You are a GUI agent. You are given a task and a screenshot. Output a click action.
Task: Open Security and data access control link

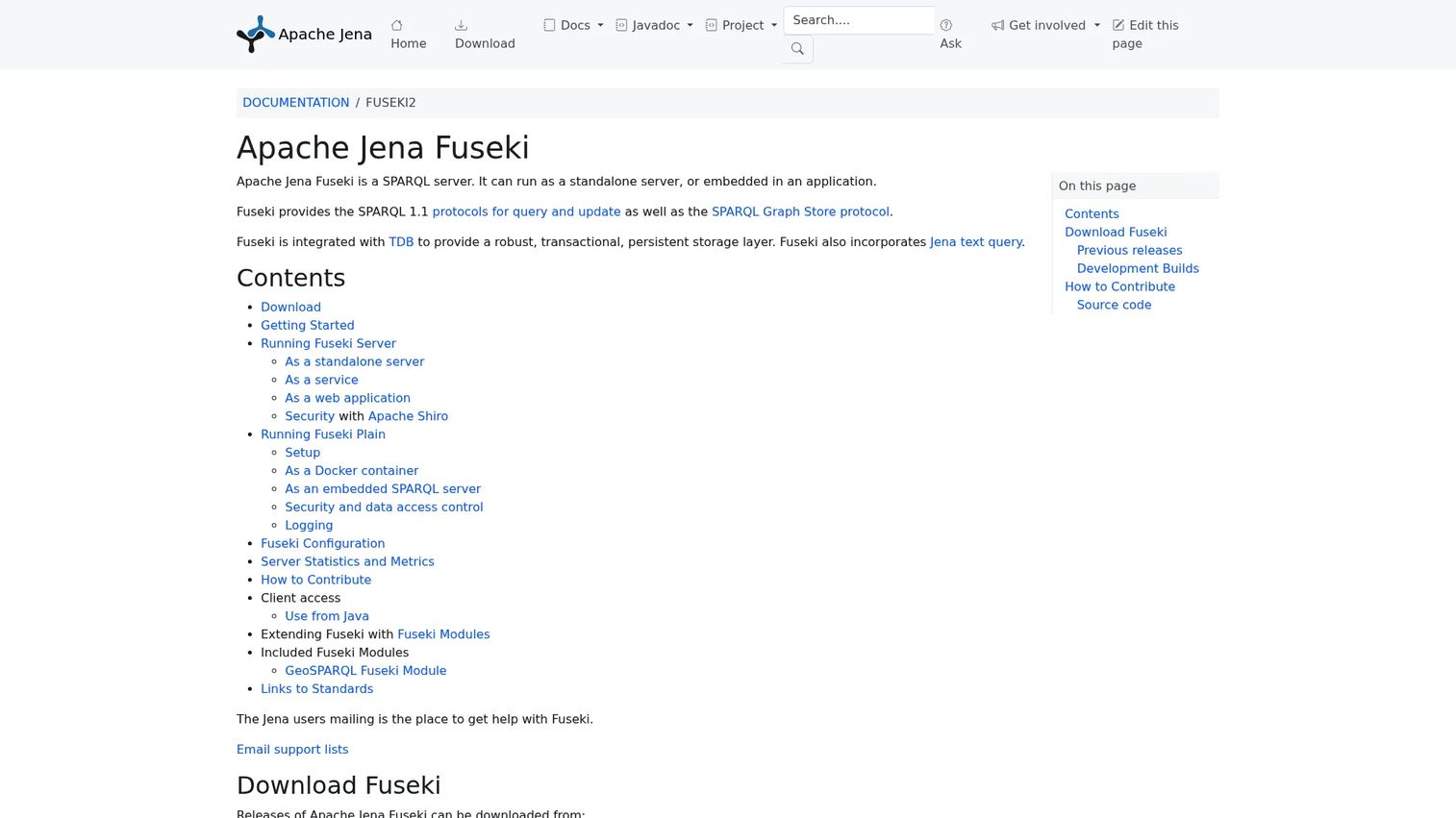point(384,508)
